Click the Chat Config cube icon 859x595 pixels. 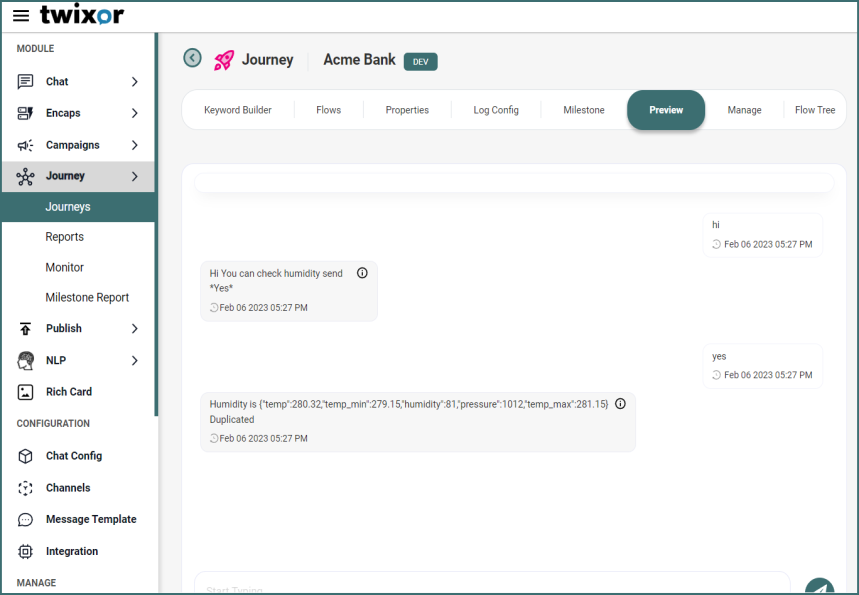click(x=26, y=456)
